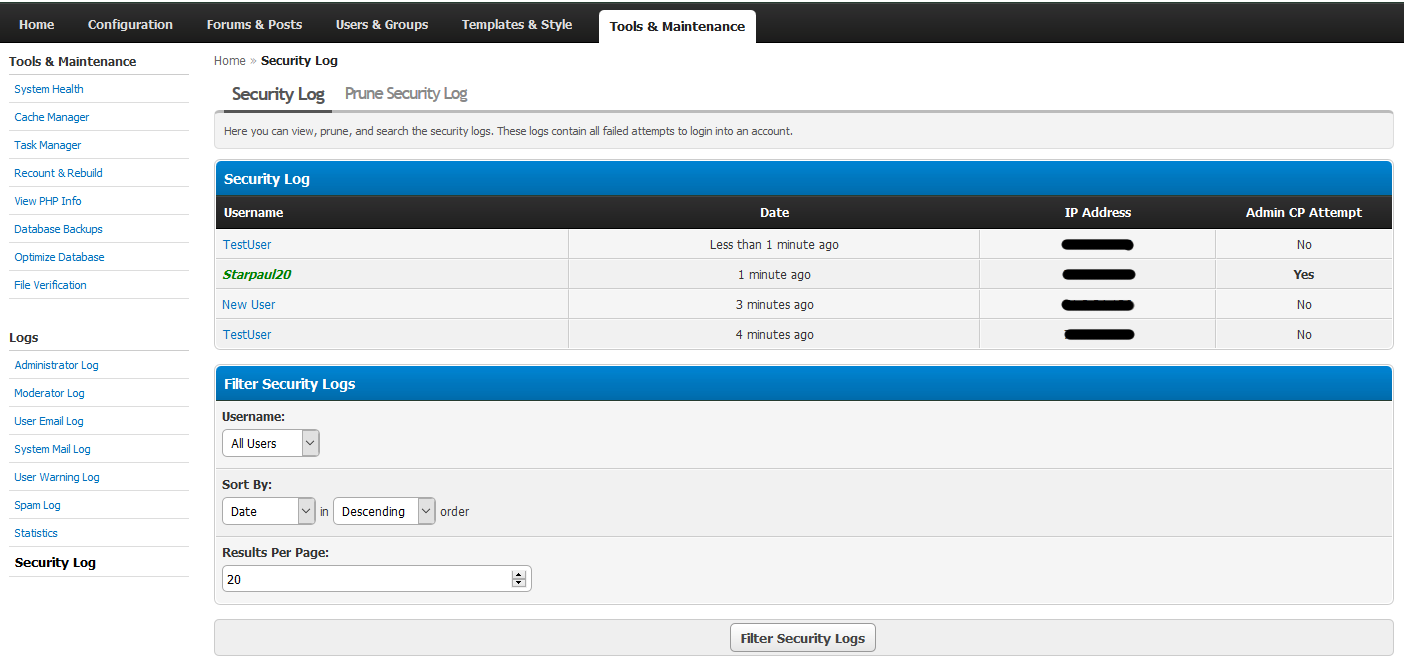Click the Results Per Page input field
Screen dimensions: 1404x663
(x=366, y=579)
